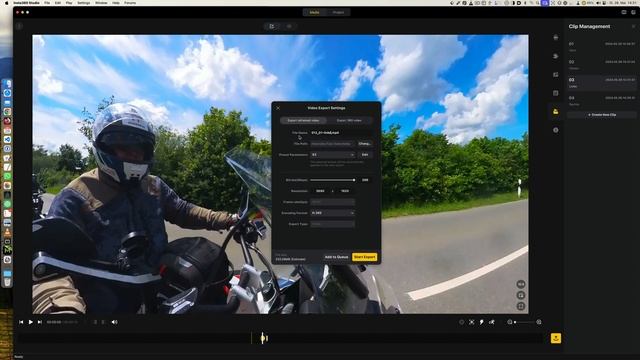Click the middle overlay icon at the preview's bottom right
Viewport: 640px width, 360px height.
[x=521, y=295]
